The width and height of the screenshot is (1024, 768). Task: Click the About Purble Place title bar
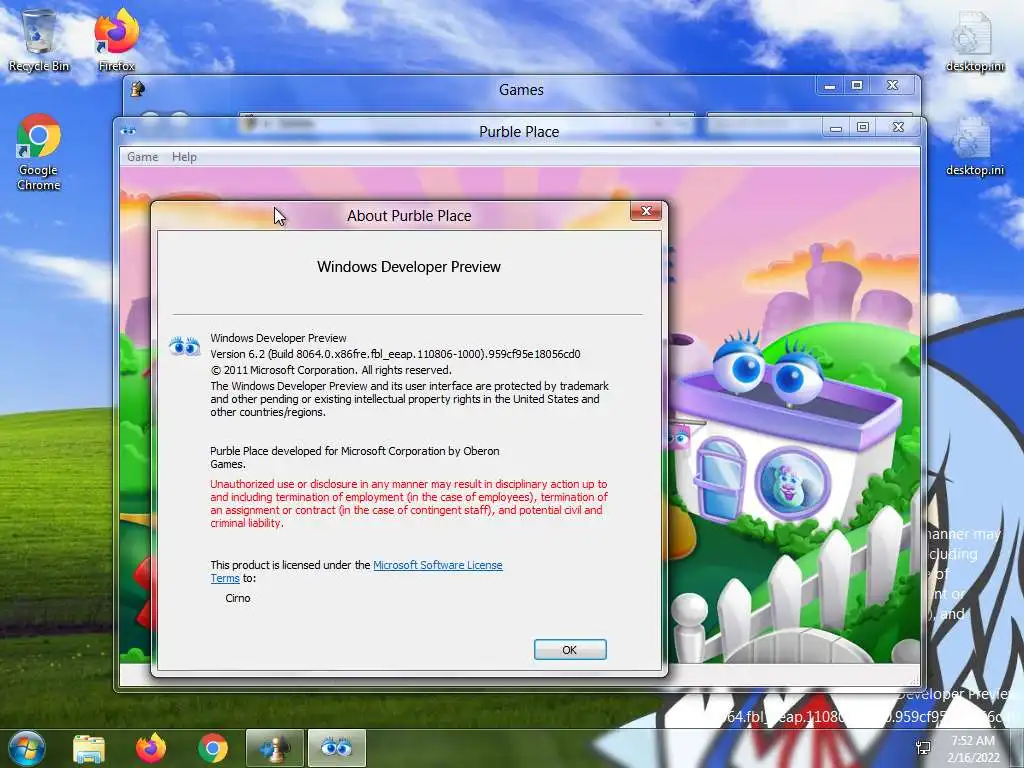tap(409, 216)
